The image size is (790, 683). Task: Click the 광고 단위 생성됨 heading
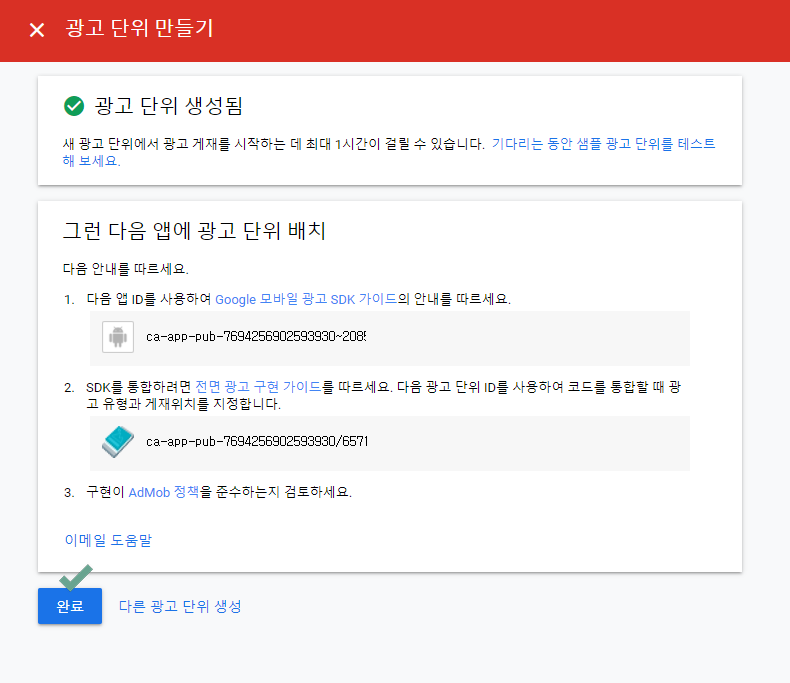point(168,106)
